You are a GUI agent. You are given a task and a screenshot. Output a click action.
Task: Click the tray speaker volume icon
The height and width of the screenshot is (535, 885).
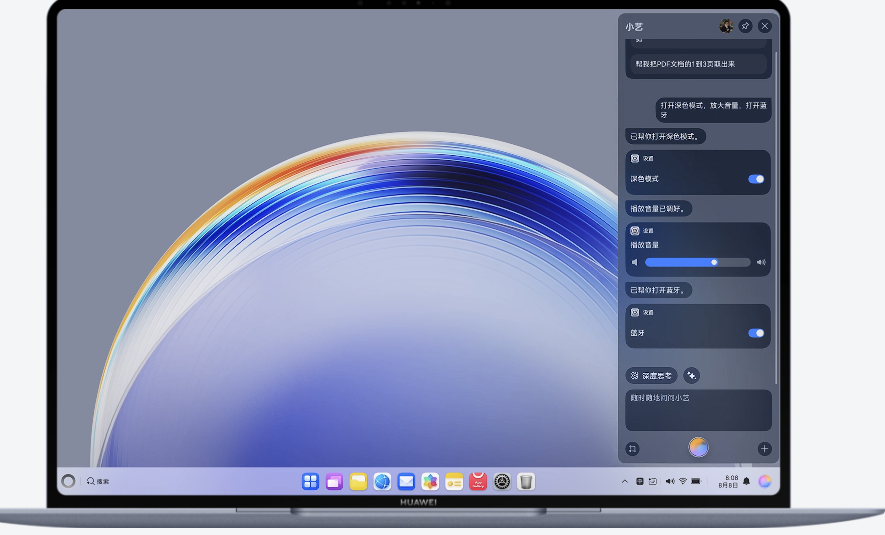point(669,481)
